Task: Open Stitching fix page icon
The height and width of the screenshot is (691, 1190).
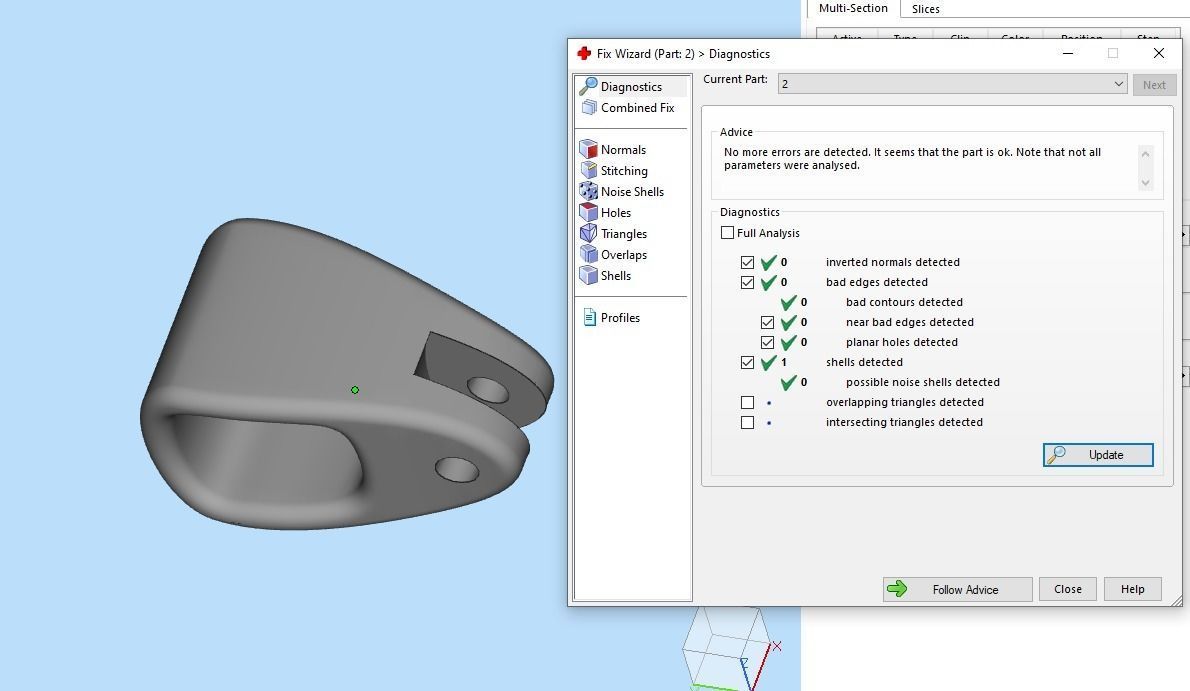Action: point(588,170)
